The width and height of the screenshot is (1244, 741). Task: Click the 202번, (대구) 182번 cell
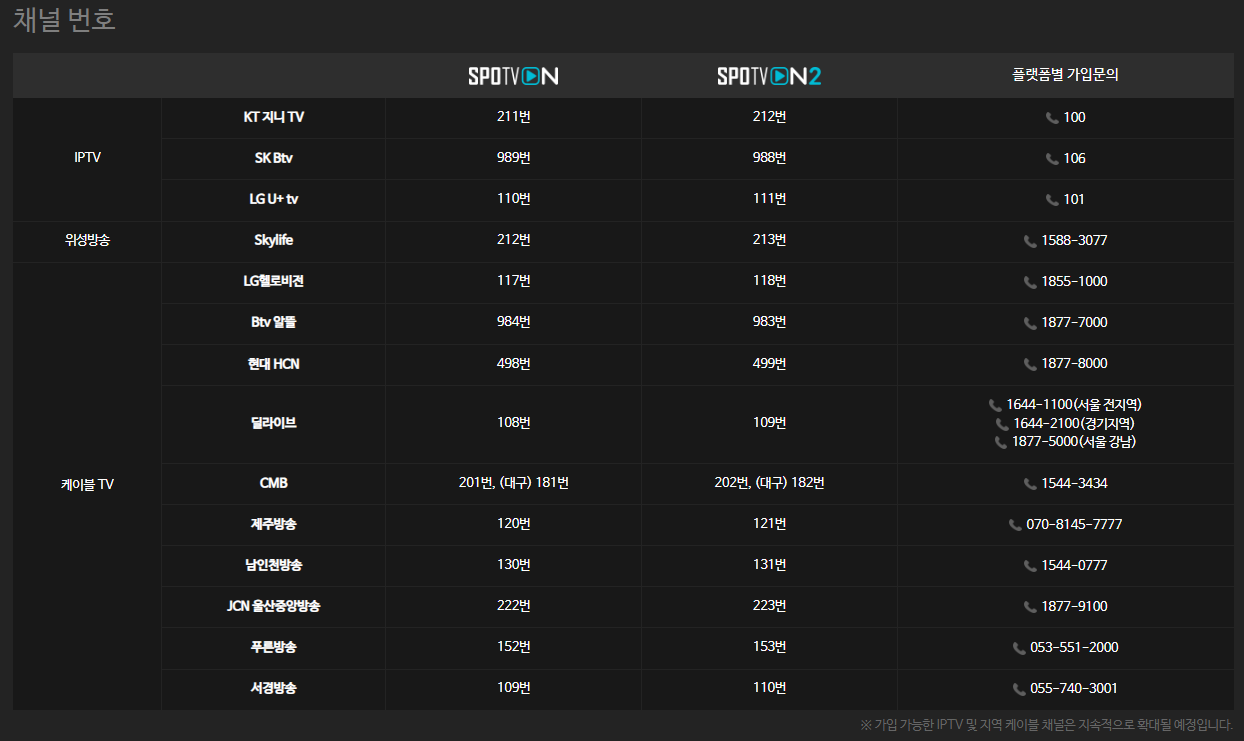(x=770, y=483)
